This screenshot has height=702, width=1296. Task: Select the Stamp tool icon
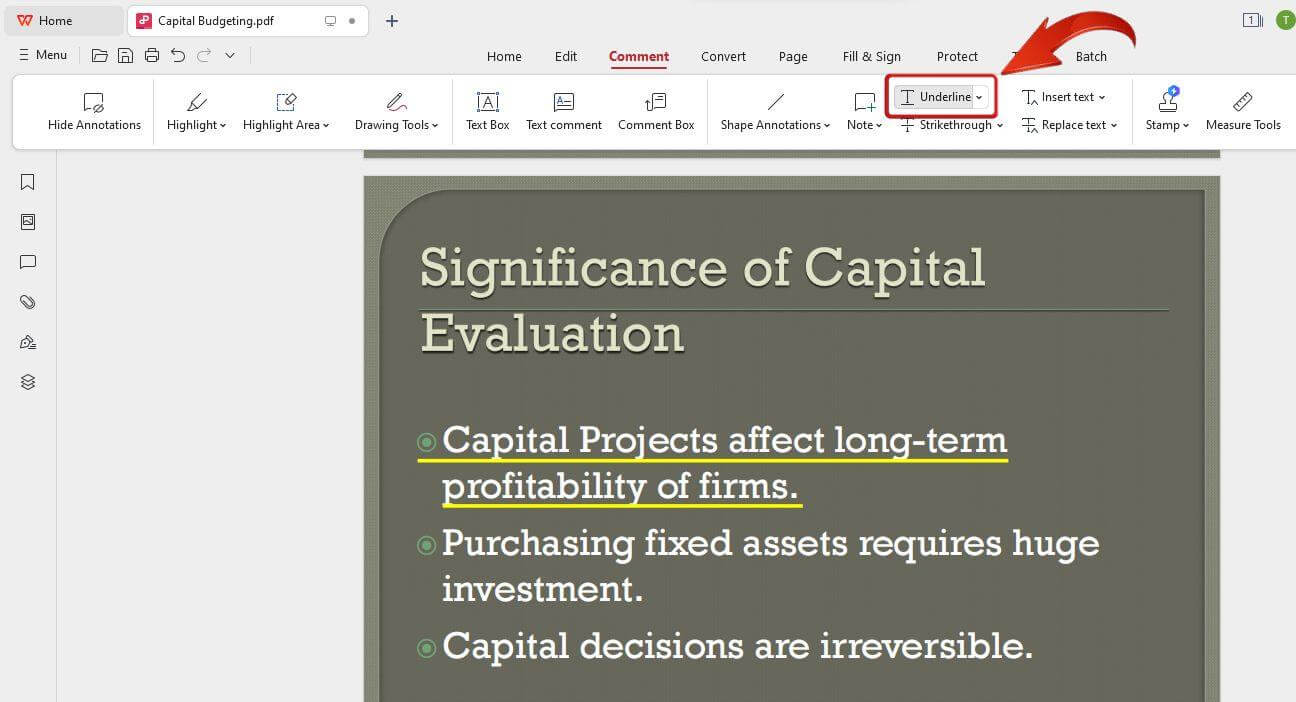click(1168, 100)
